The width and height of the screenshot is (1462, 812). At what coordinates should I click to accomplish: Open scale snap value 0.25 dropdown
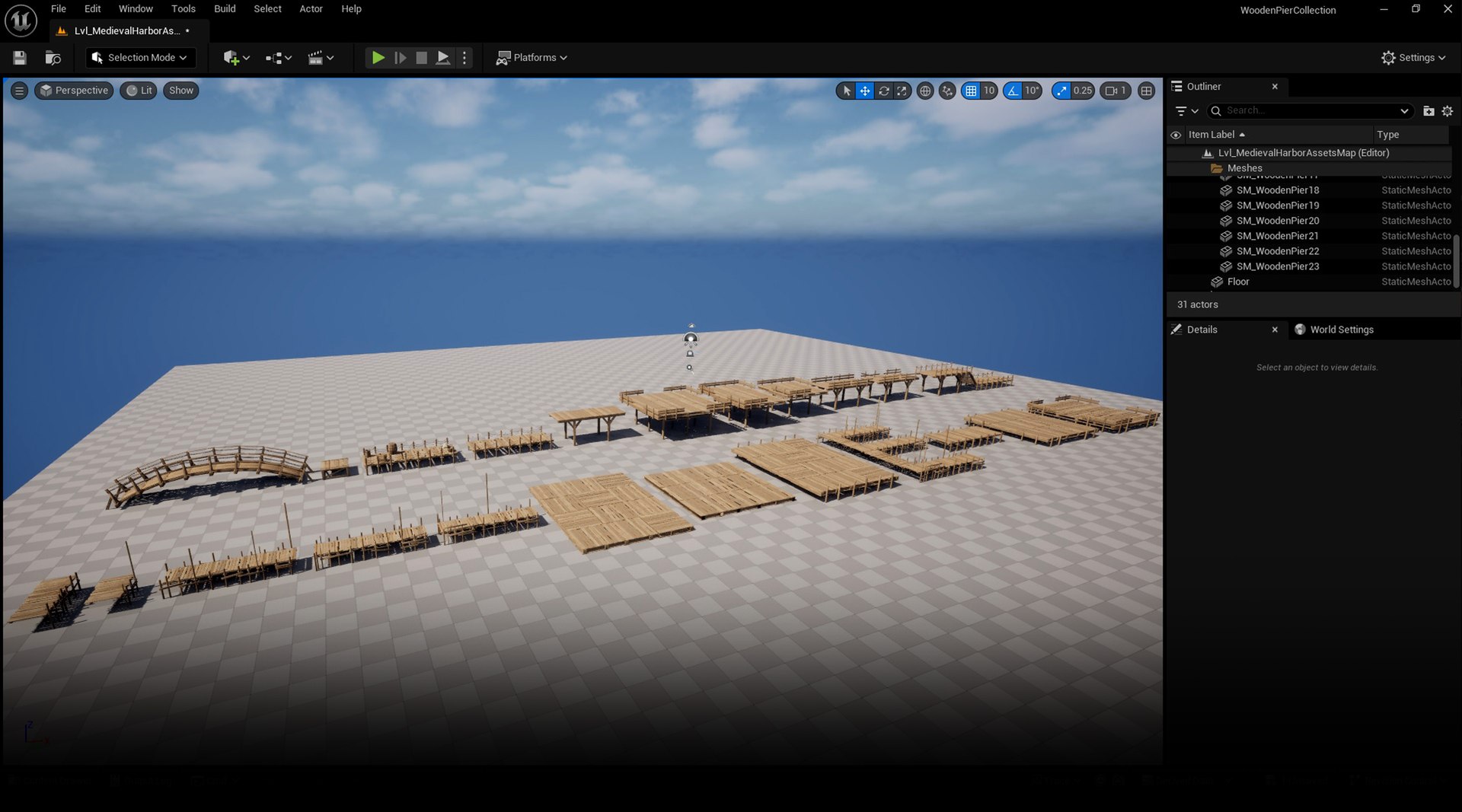(x=1082, y=91)
